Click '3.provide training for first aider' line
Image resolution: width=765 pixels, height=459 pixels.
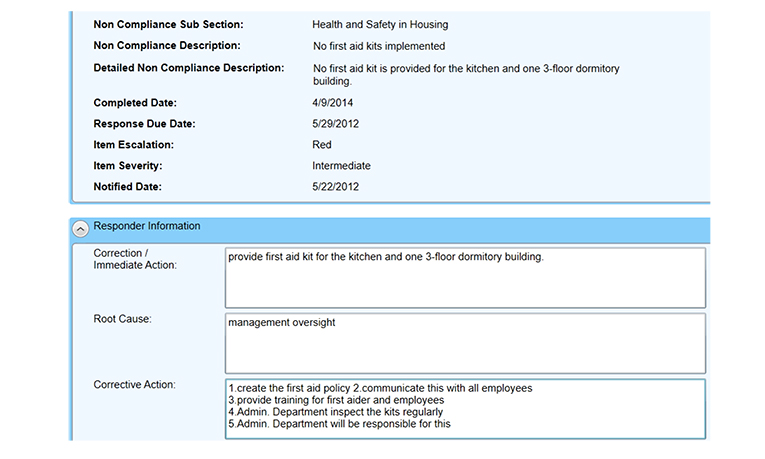tap(336, 400)
